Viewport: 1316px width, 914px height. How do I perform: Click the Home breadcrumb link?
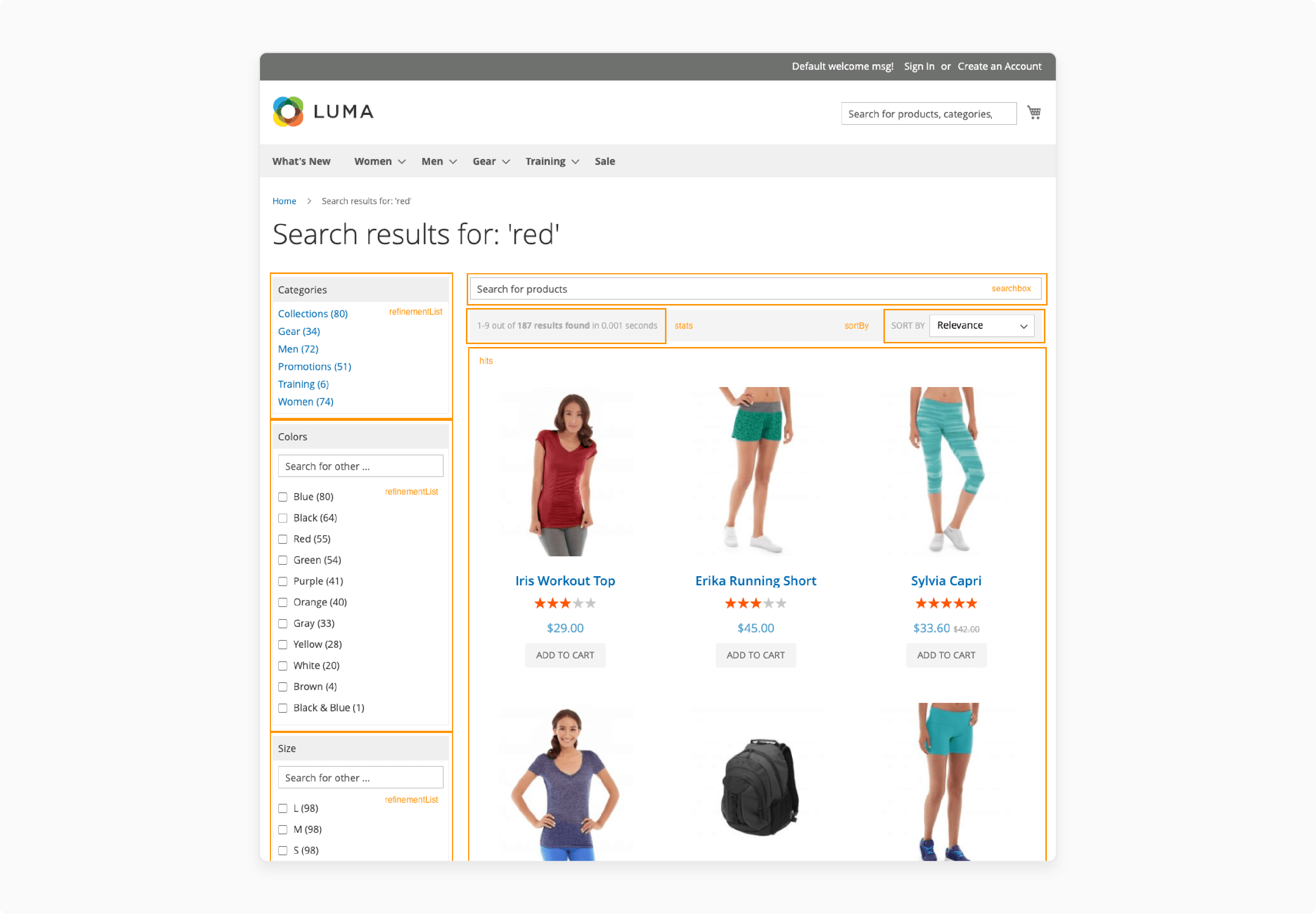(x=284, y=200)
